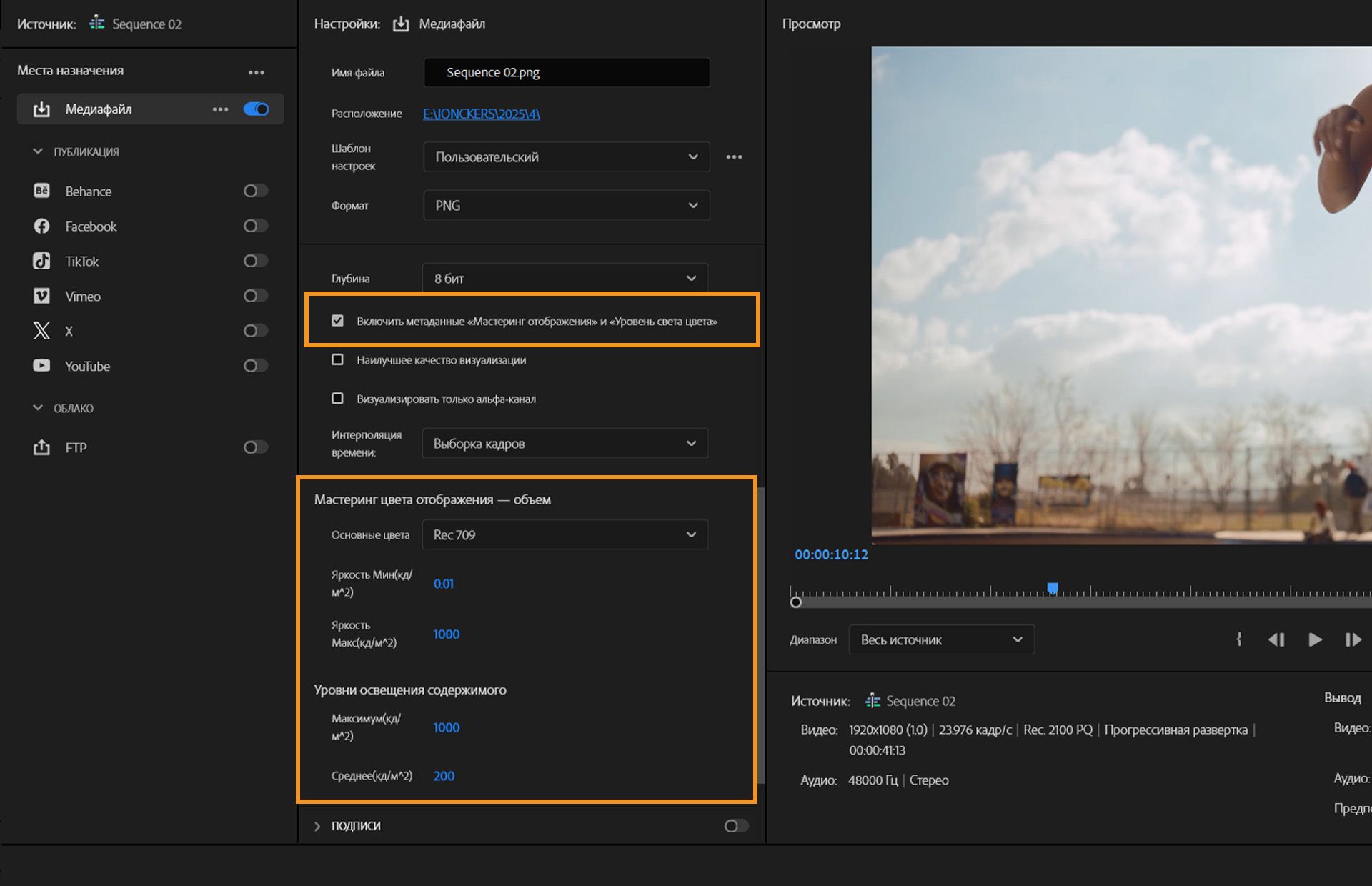Click the Медиафайл destination download icon
This screenshot has width=1372, height=886.
point(41,109)
